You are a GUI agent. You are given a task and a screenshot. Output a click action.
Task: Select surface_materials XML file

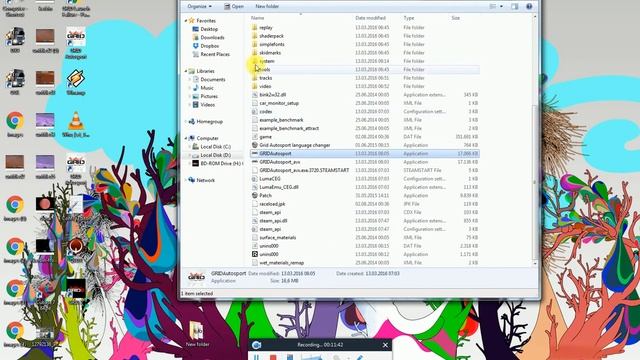pyautogui.click(x=364, y=238)
